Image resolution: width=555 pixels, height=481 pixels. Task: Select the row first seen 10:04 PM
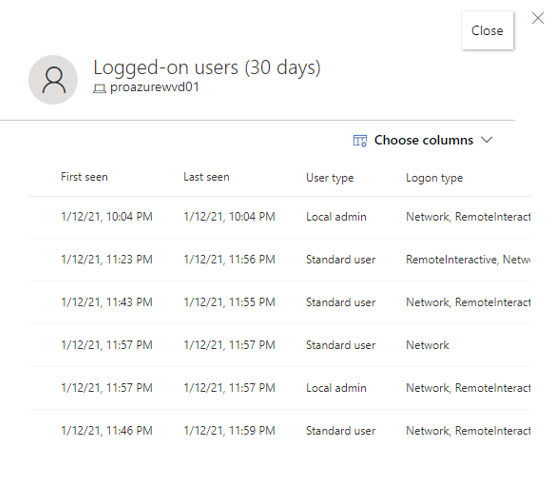pos(279,217)
